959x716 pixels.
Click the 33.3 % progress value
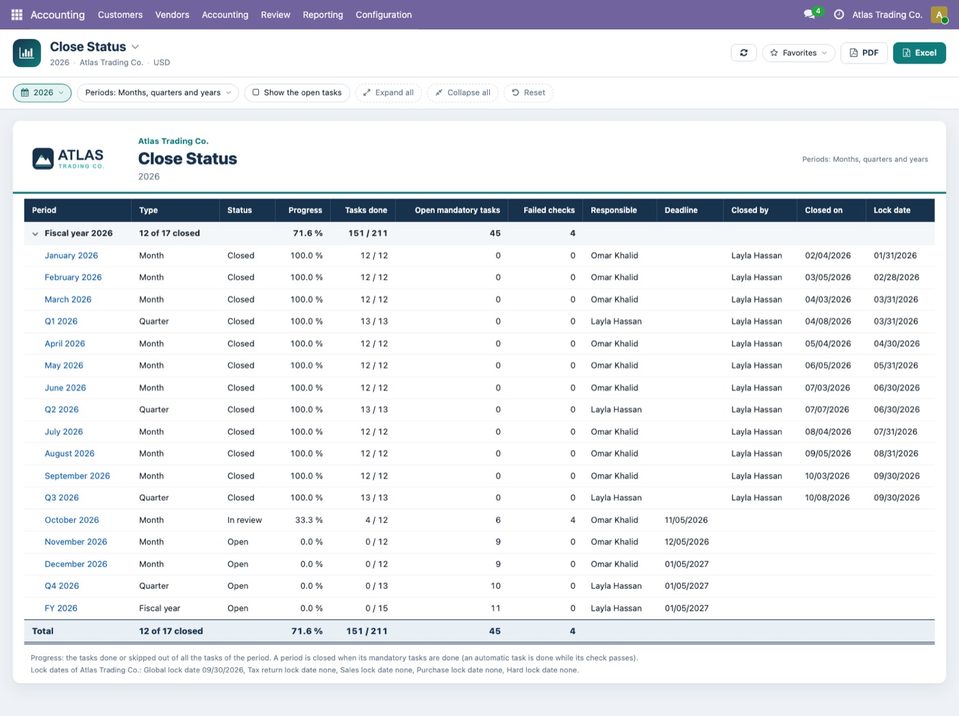(309, 520)
